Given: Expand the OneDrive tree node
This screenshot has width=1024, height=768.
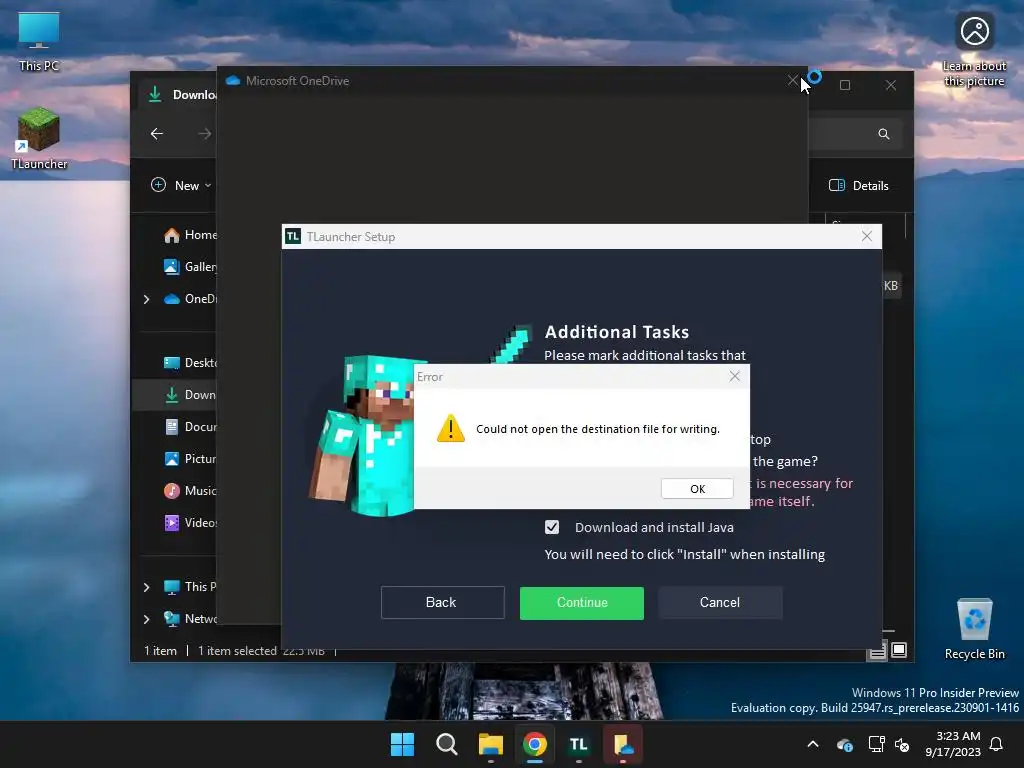Looking at the screenshot, I should pos(146,299).
